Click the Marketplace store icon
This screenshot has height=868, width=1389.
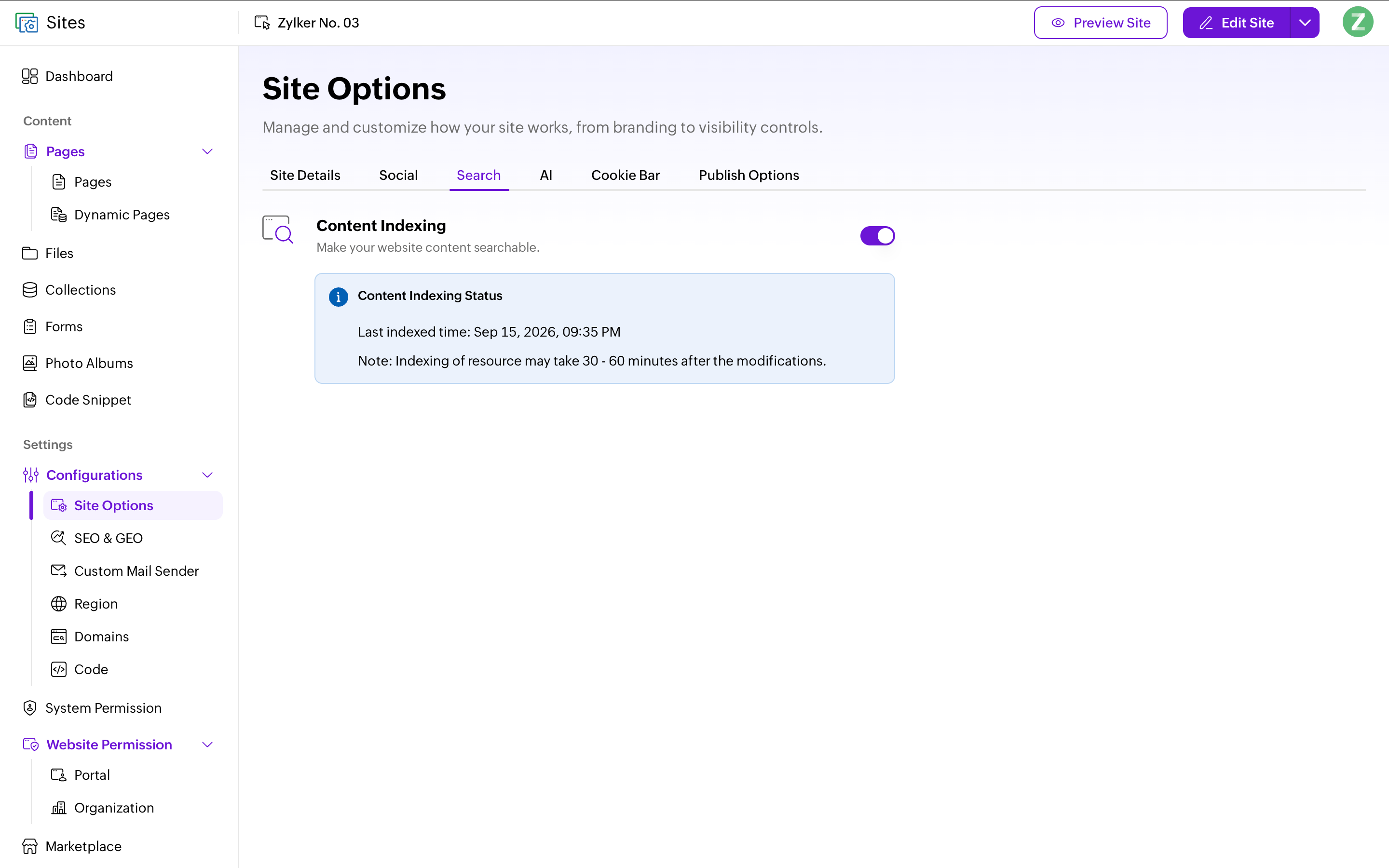pos(30,846)
